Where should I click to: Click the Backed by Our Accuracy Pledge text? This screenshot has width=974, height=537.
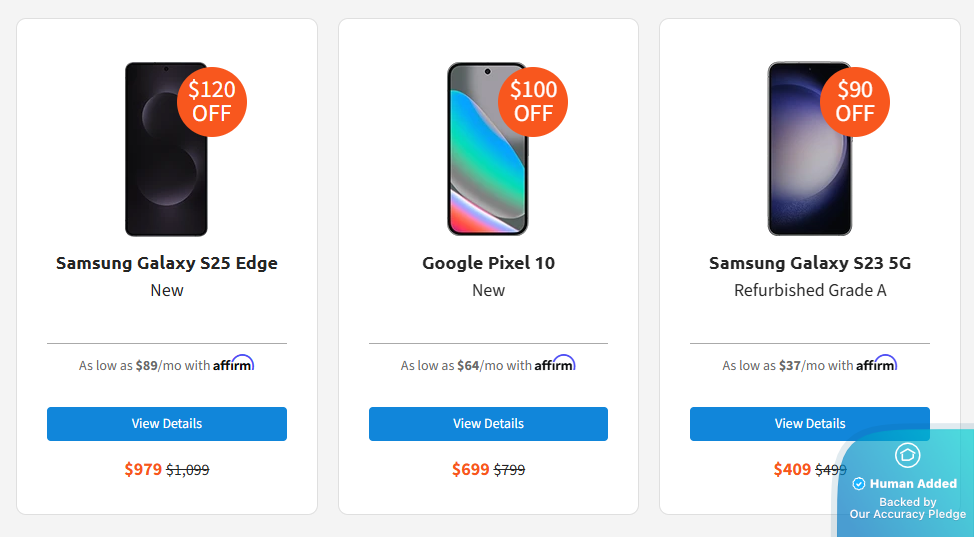(x=908, y=508)
